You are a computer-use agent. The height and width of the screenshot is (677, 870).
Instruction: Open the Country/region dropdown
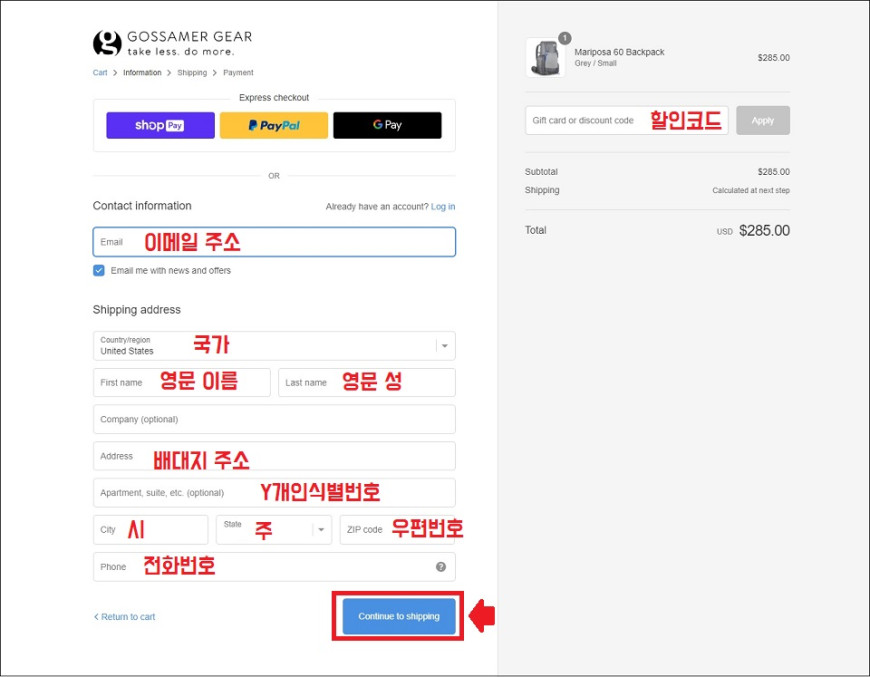pyautogui.click(x=274, y=346)
